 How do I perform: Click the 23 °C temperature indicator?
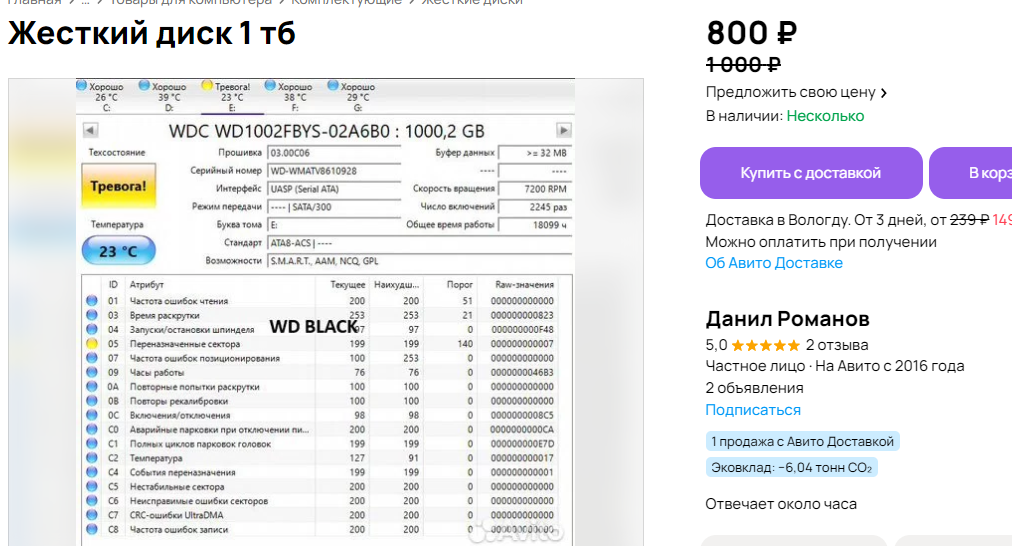click(x=118, y=250)
